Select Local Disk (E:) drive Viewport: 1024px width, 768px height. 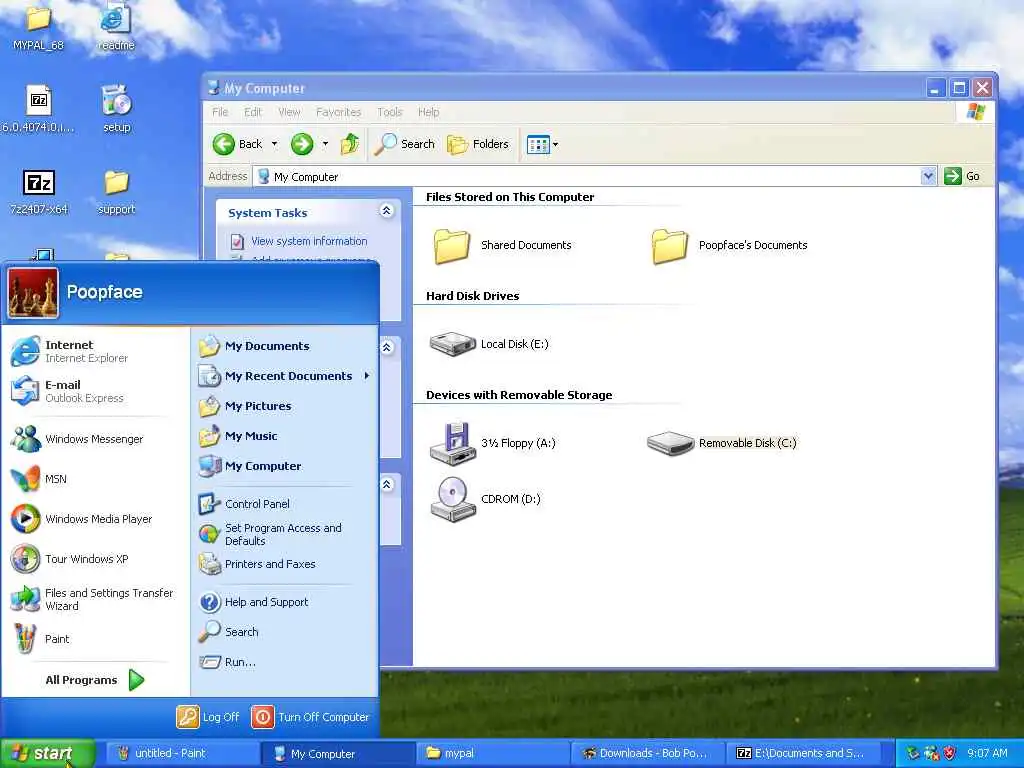click(488, 344)
